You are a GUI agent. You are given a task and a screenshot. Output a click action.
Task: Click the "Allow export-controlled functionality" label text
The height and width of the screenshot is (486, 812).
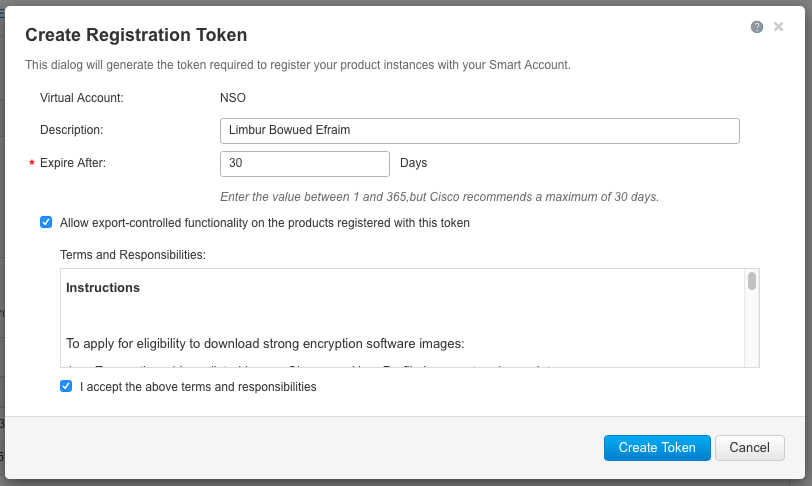pyautogui.click(x=265, y=223)
